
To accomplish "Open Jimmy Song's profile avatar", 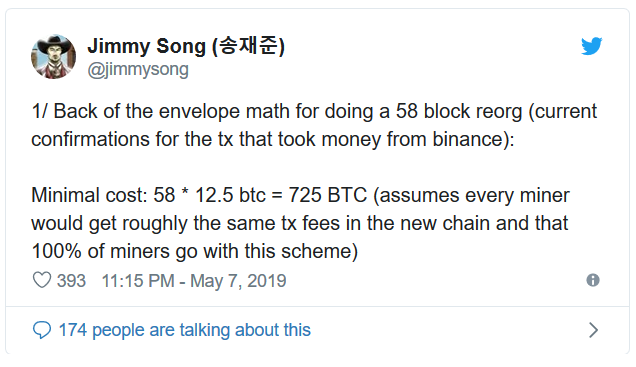I will [54, 56].
